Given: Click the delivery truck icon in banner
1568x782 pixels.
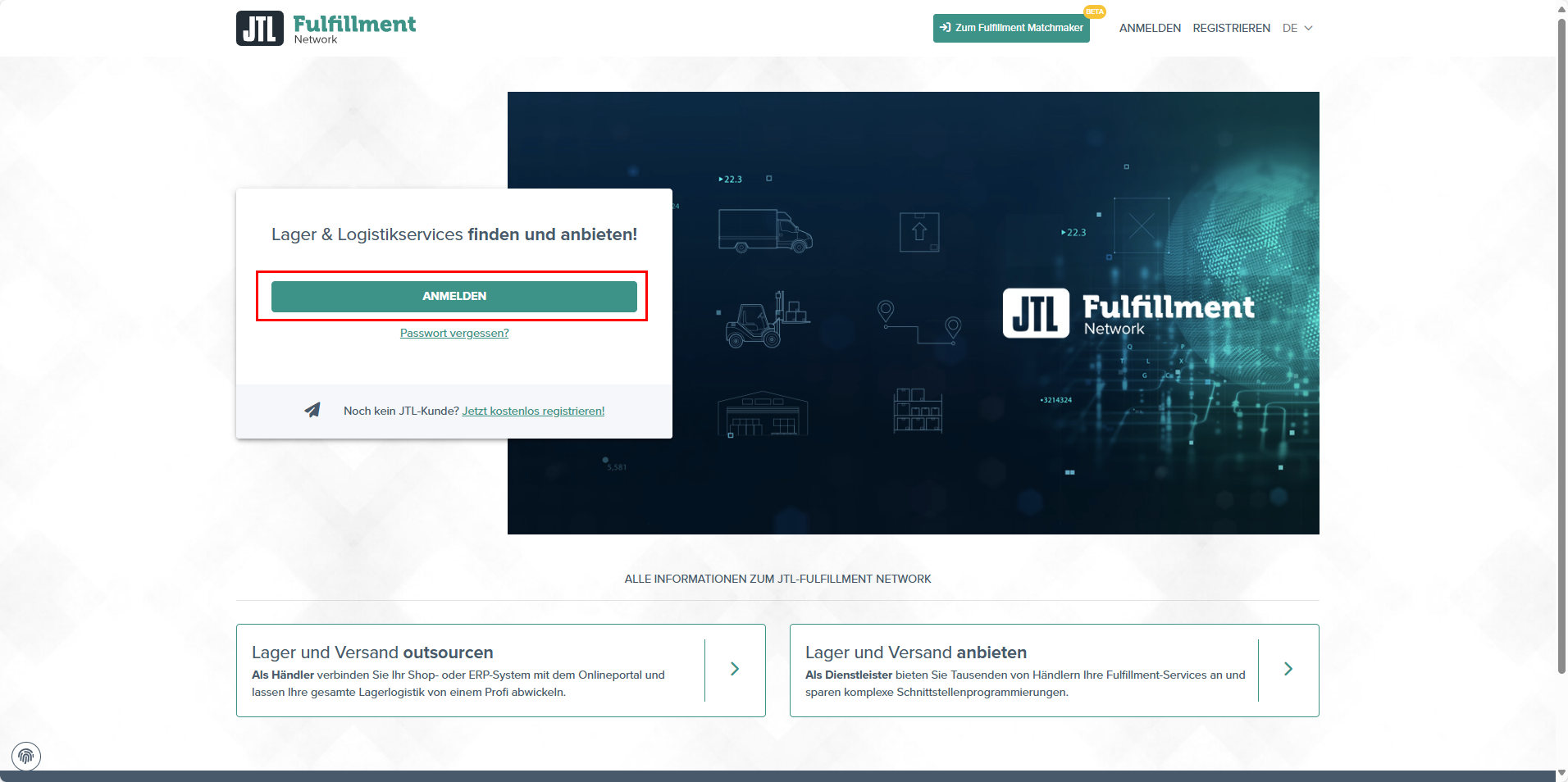Looking at the screenshot, I should [764, 230].
